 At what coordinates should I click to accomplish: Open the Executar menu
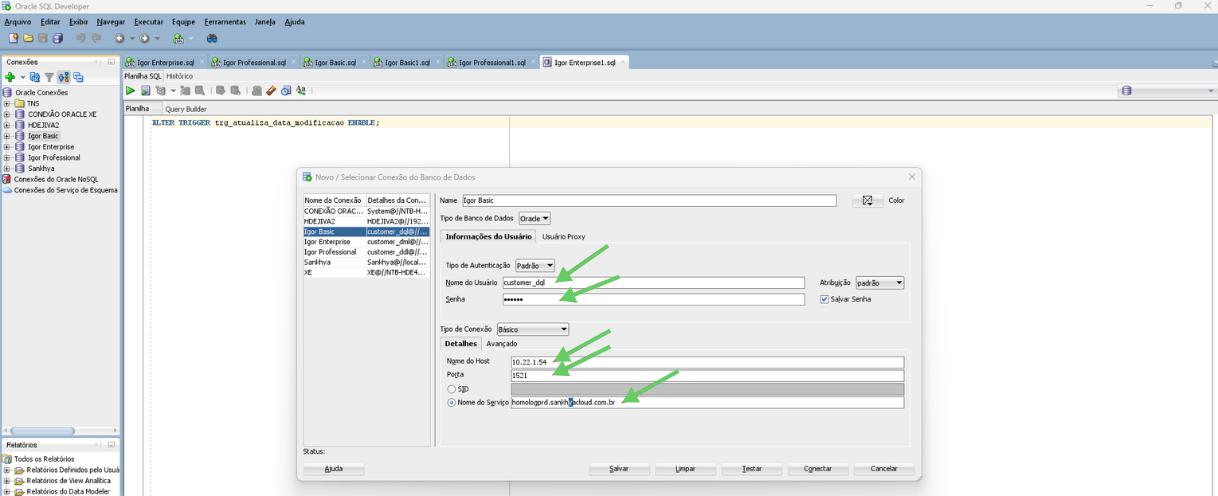pyautogui.click(x=148, y=21)
